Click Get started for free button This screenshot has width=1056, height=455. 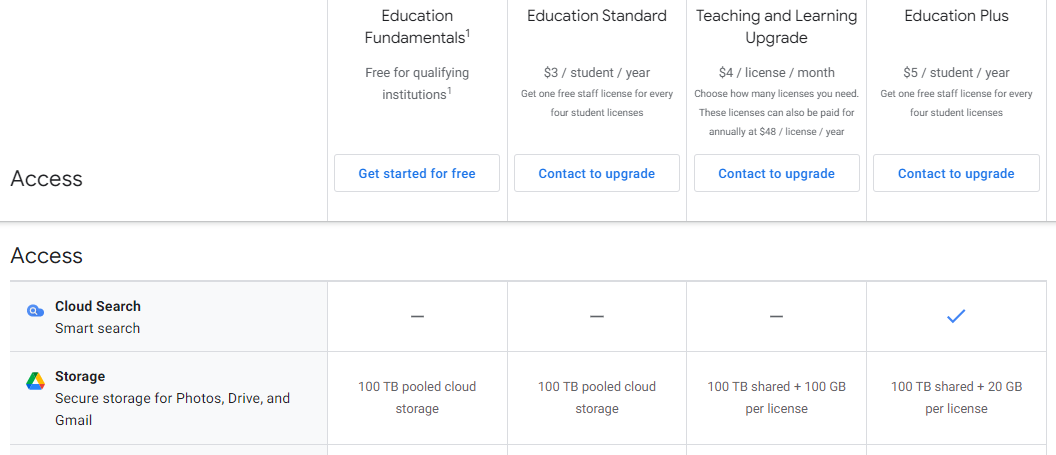(417, 173)
